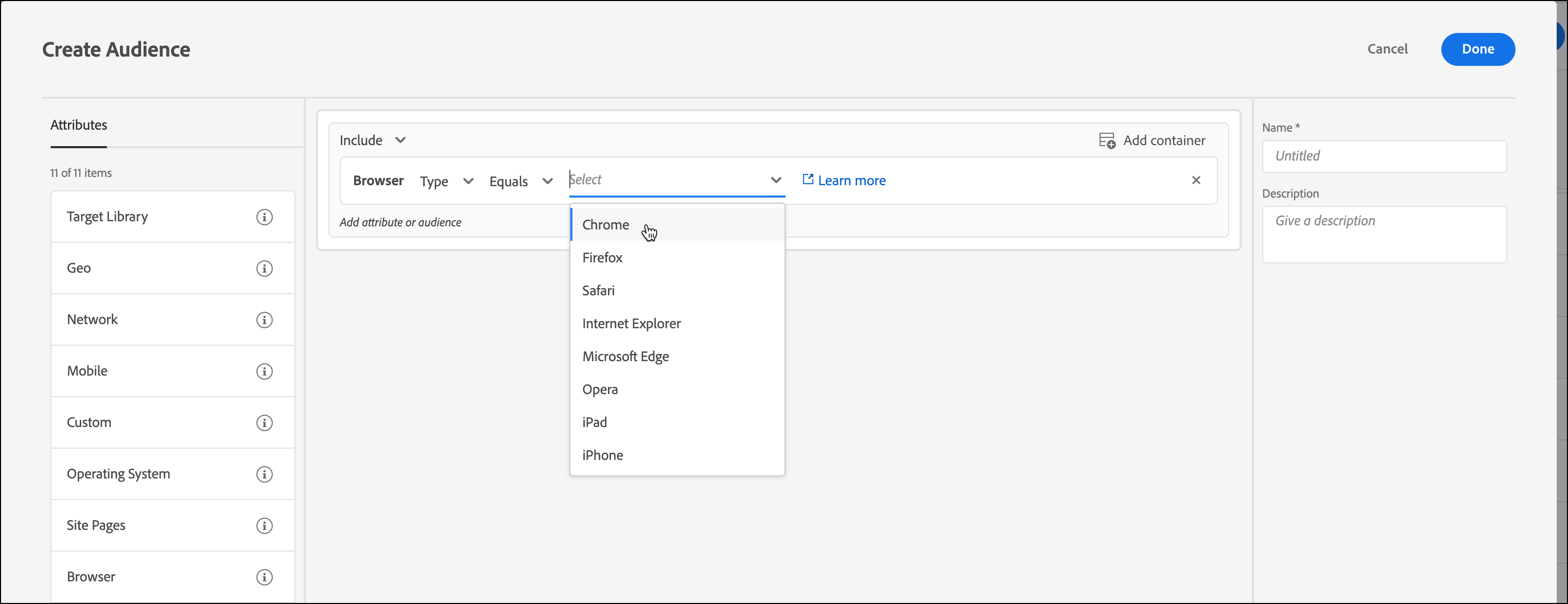Expand the Type dropdown

coord(446,181)
